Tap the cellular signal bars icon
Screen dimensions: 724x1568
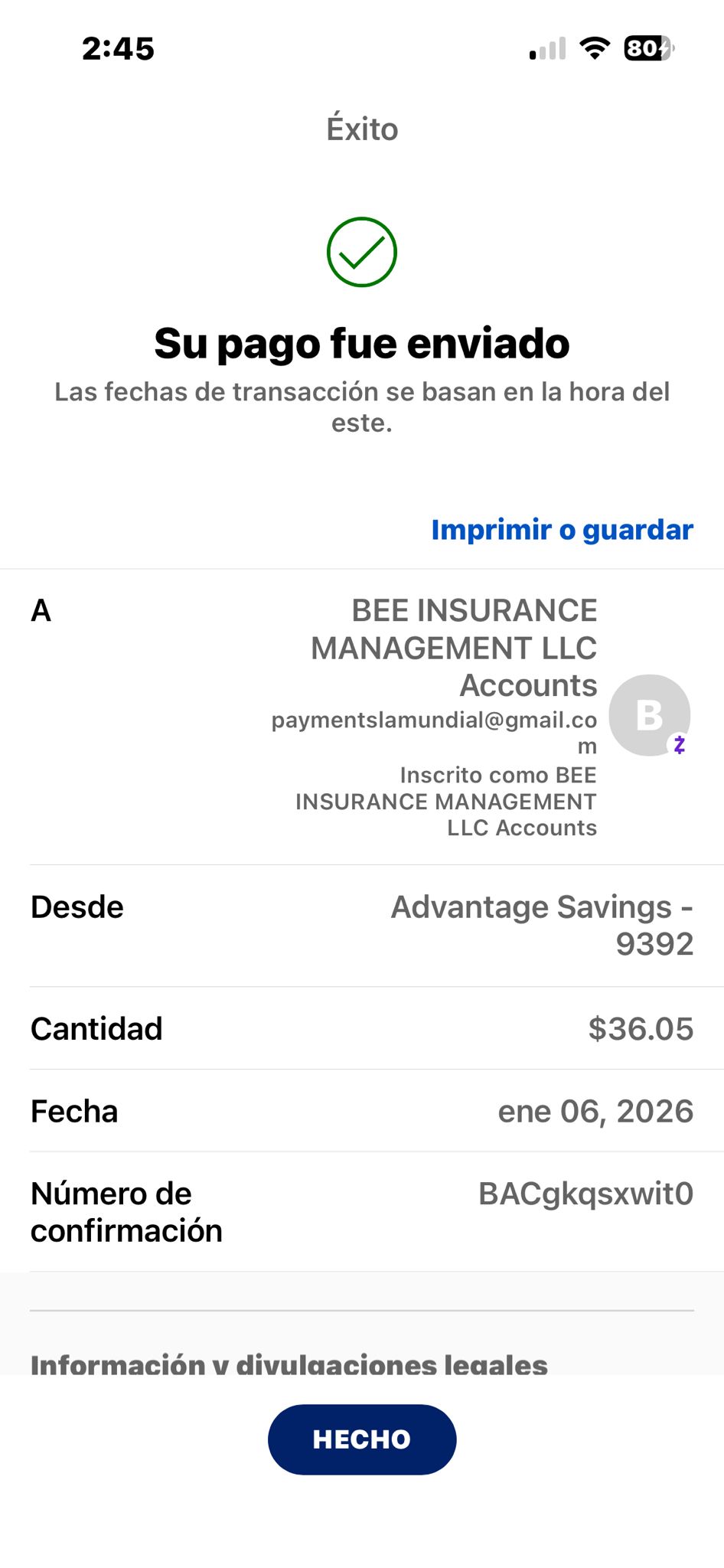[x=548, y=49]
